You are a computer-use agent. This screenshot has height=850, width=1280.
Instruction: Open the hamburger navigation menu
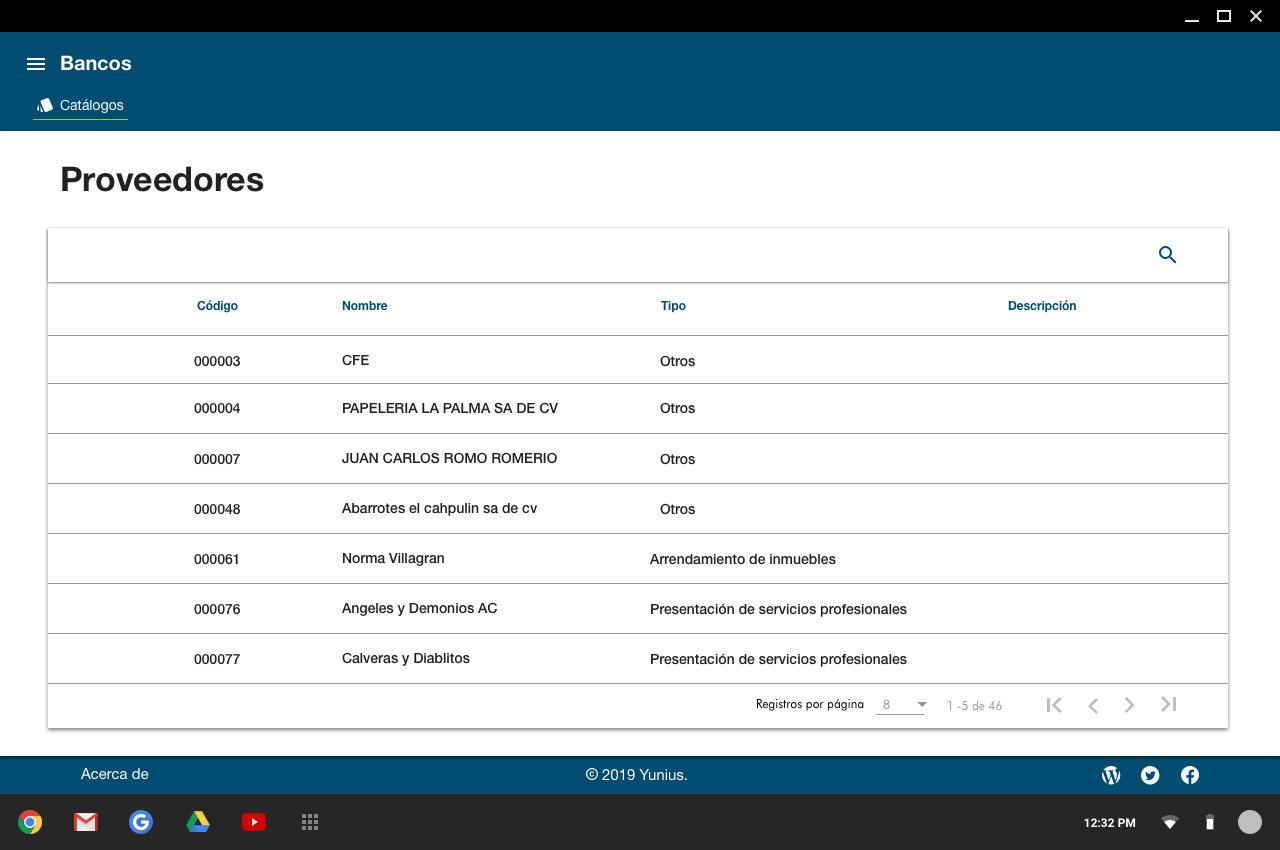tap(36, 64)
